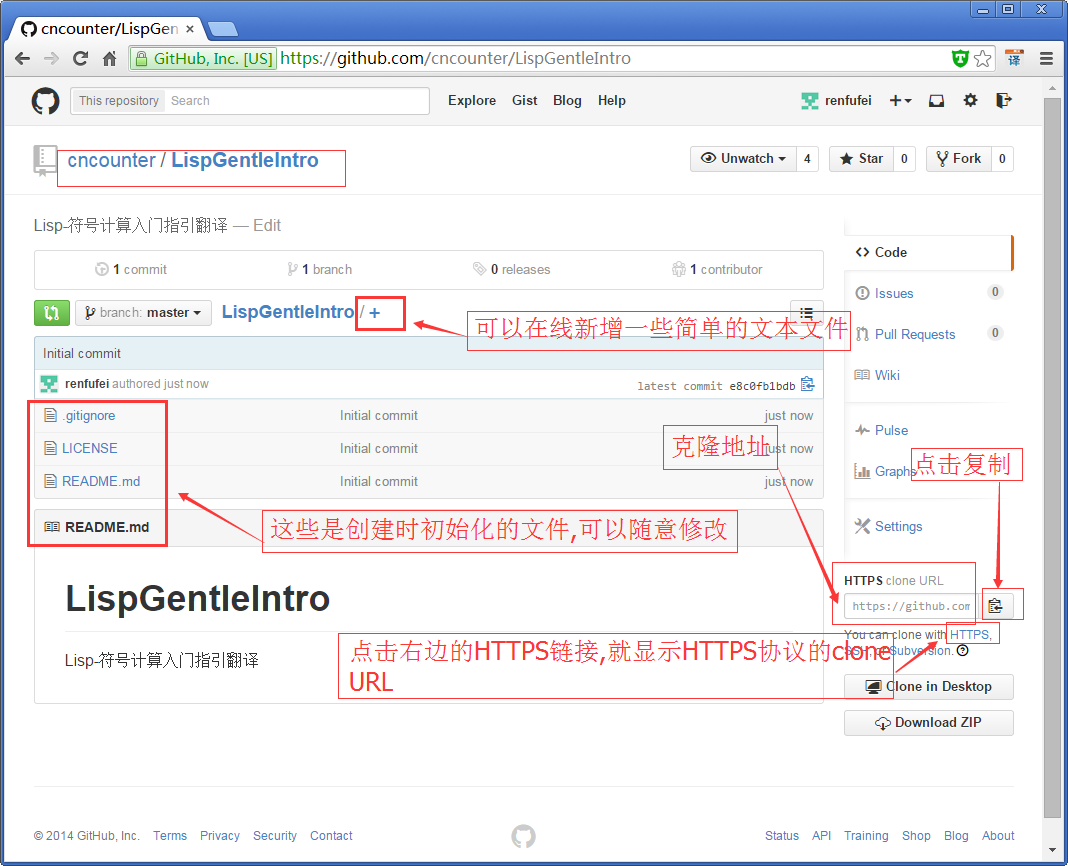Open the cncounter owner link
Screen dimensions: 1068x866
click(x=112, y=160)
